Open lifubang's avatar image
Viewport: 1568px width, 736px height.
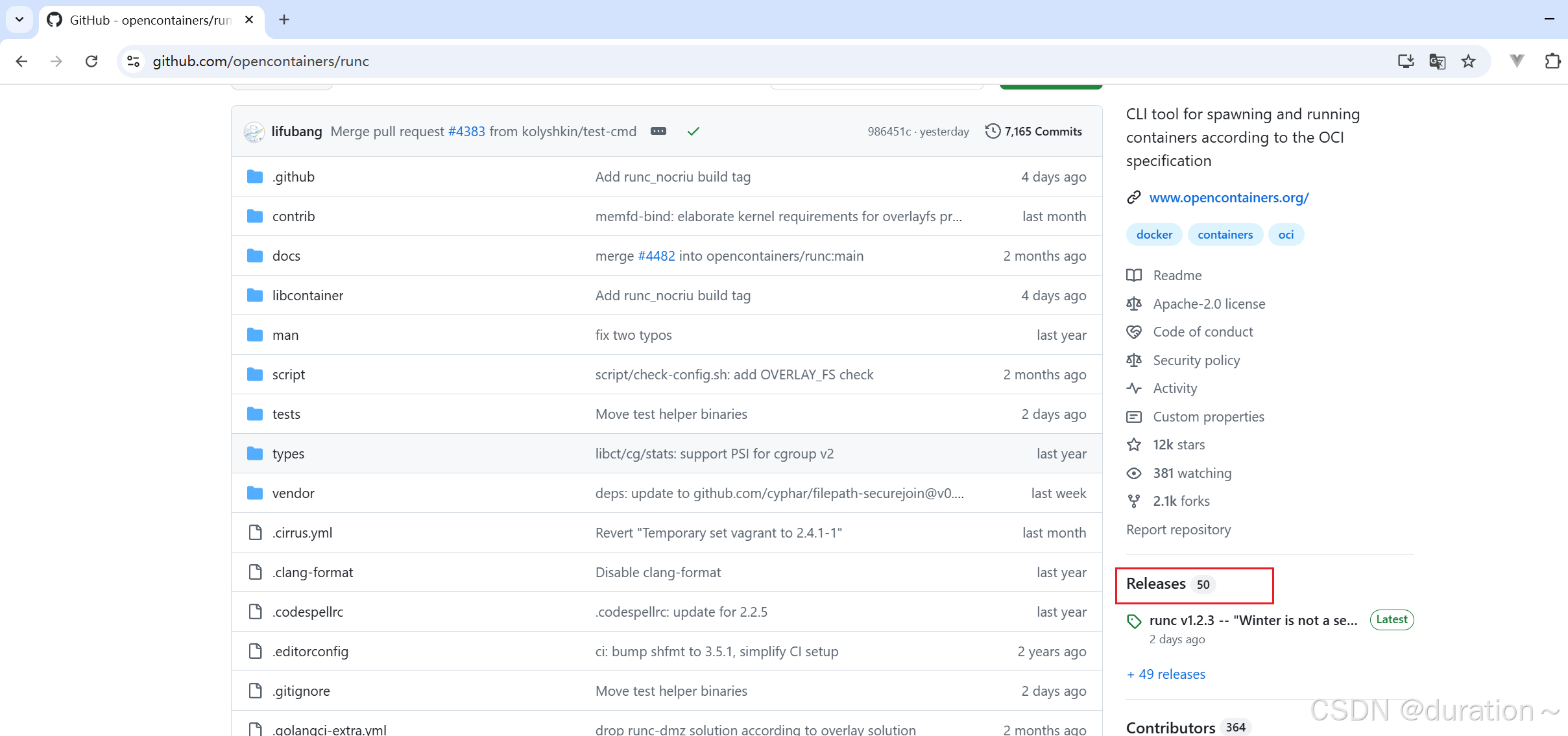[254, 132]
